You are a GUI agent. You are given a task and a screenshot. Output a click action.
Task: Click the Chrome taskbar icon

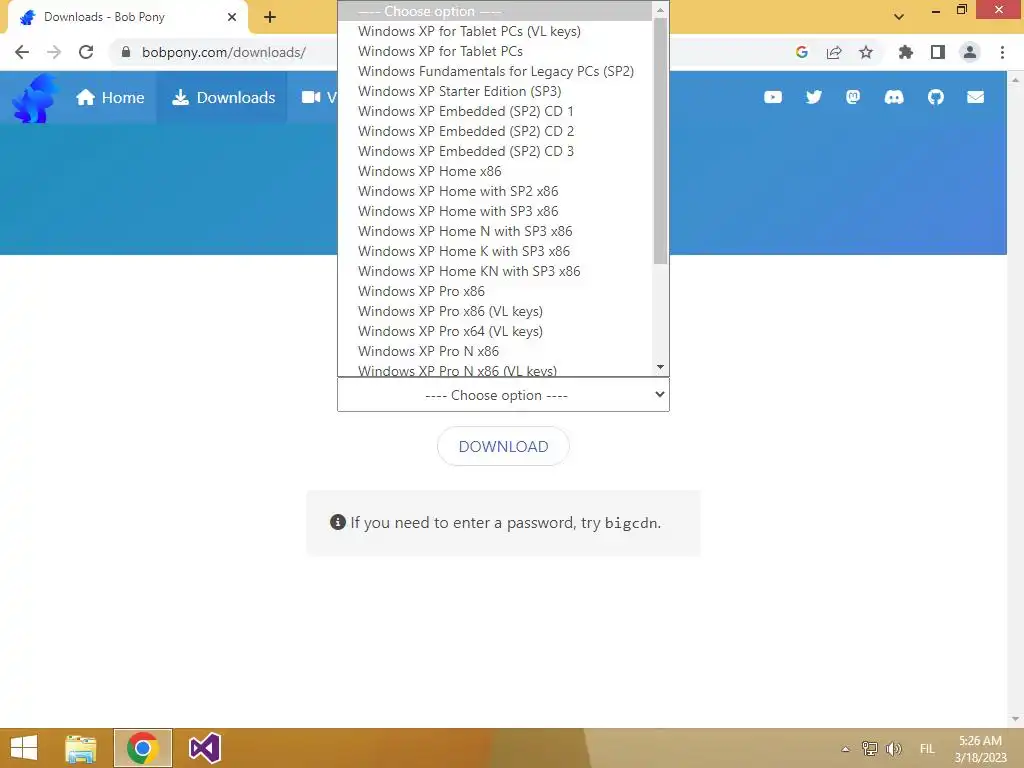pos(142,748)
